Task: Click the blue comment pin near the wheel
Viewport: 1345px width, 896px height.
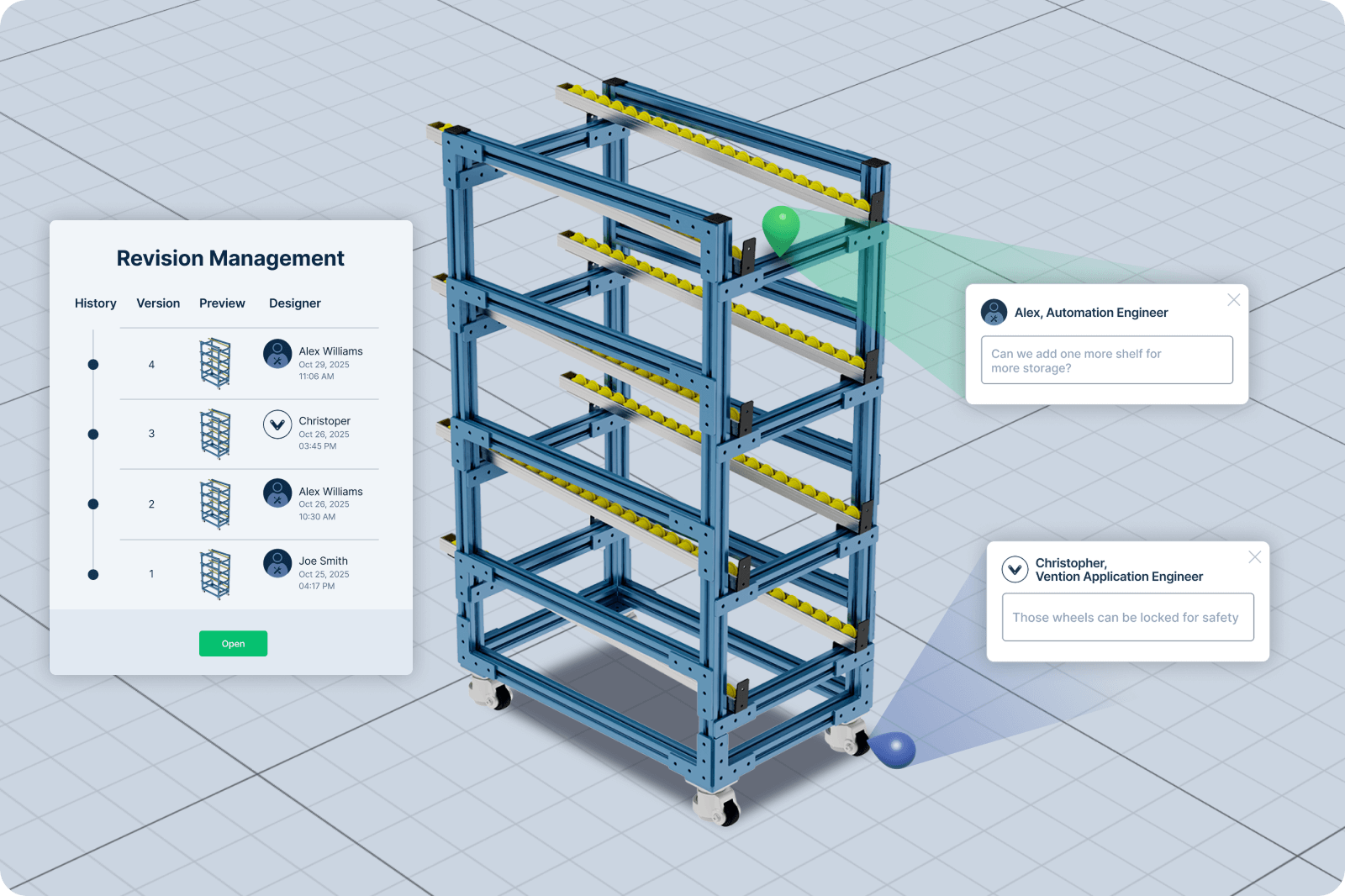Action: [x=893, y=748]
